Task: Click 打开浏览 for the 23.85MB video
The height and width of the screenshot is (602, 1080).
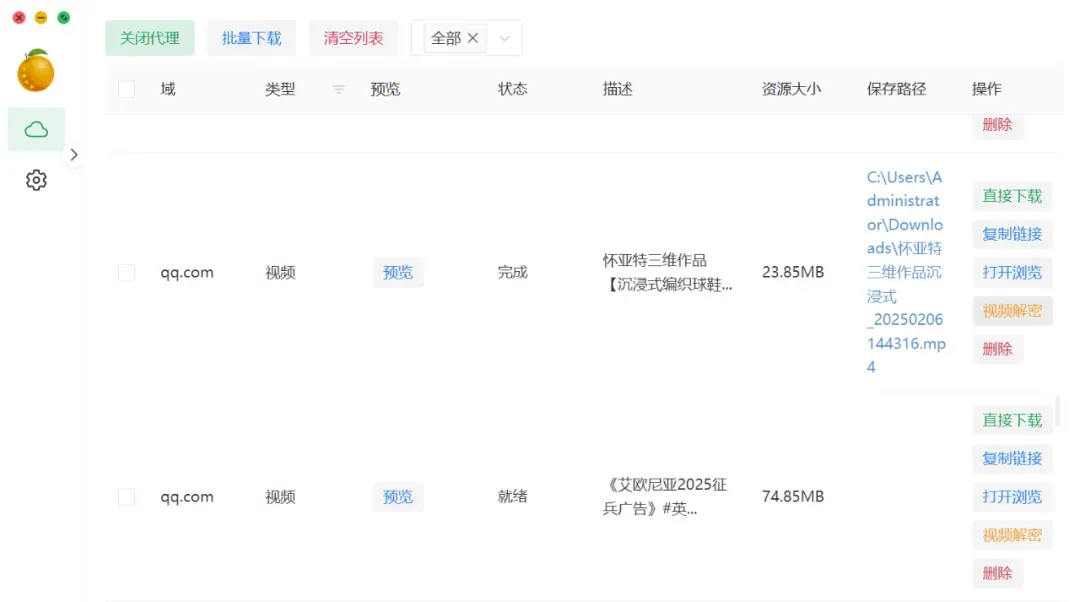Action: (1012, 272)
